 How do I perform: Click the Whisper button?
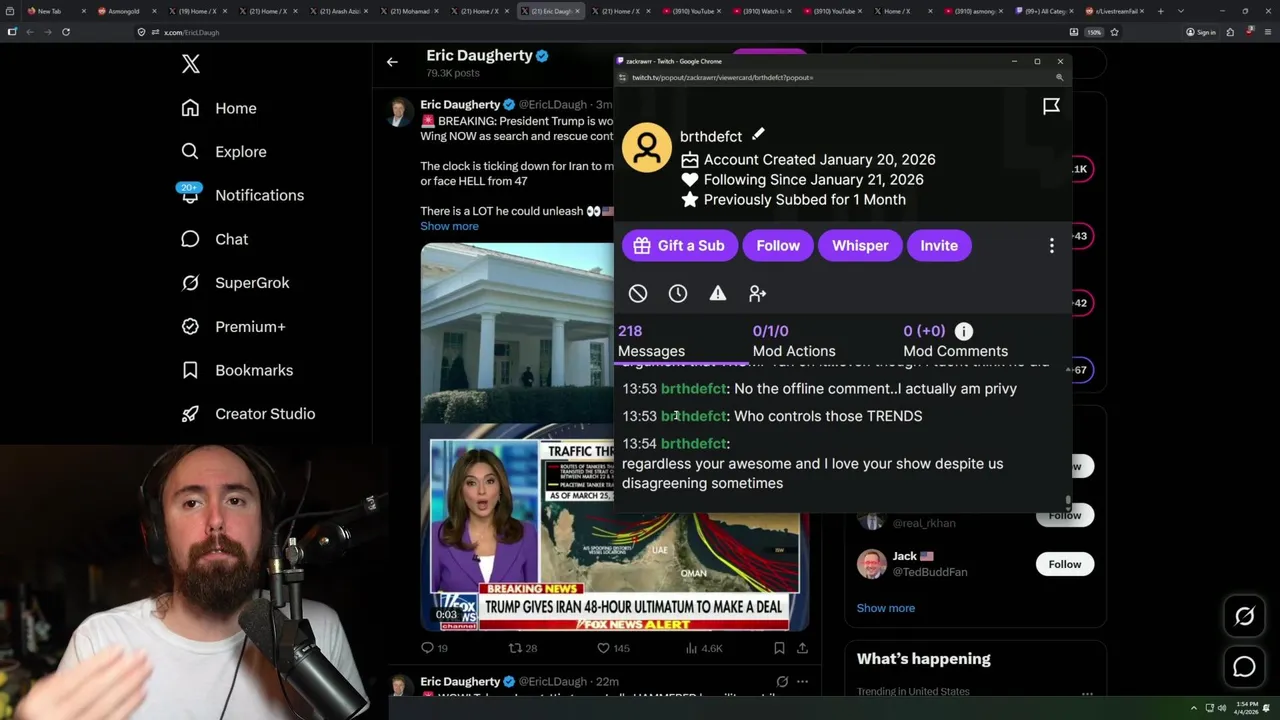[860, 245]
